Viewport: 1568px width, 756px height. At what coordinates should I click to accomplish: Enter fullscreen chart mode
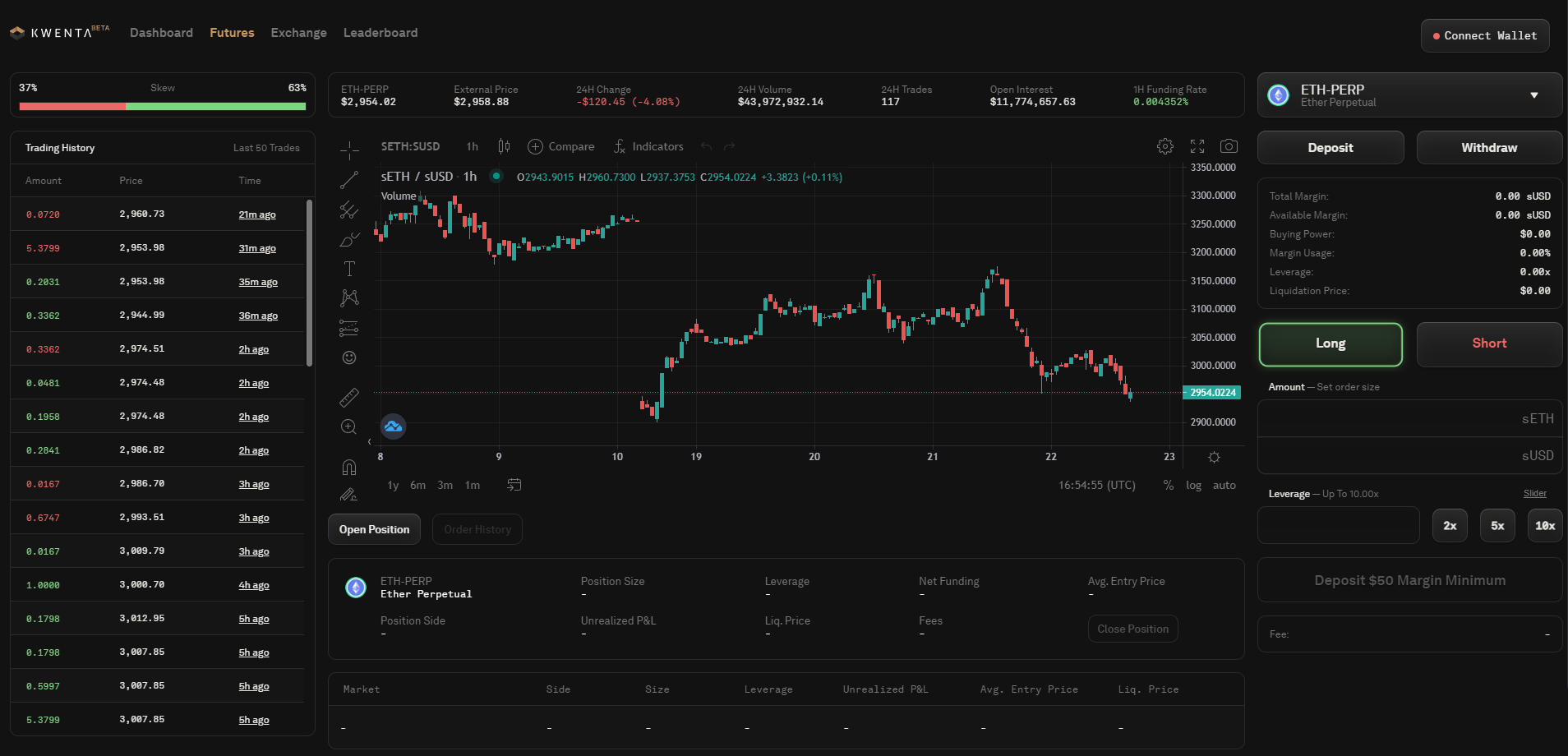(1197, 146)
